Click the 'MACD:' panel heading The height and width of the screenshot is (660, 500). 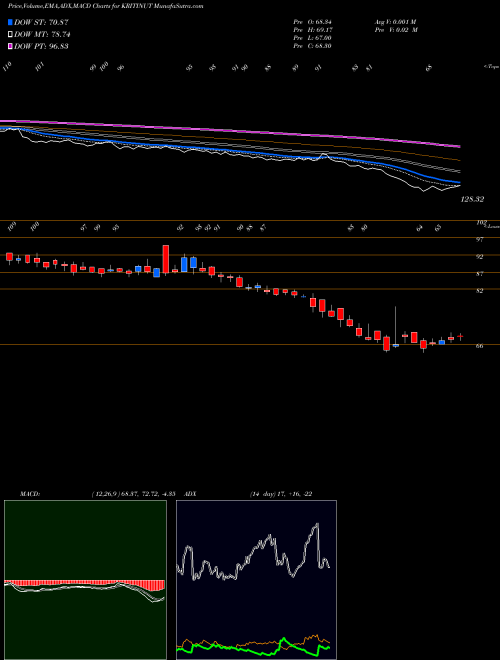(x=29, y=494)
